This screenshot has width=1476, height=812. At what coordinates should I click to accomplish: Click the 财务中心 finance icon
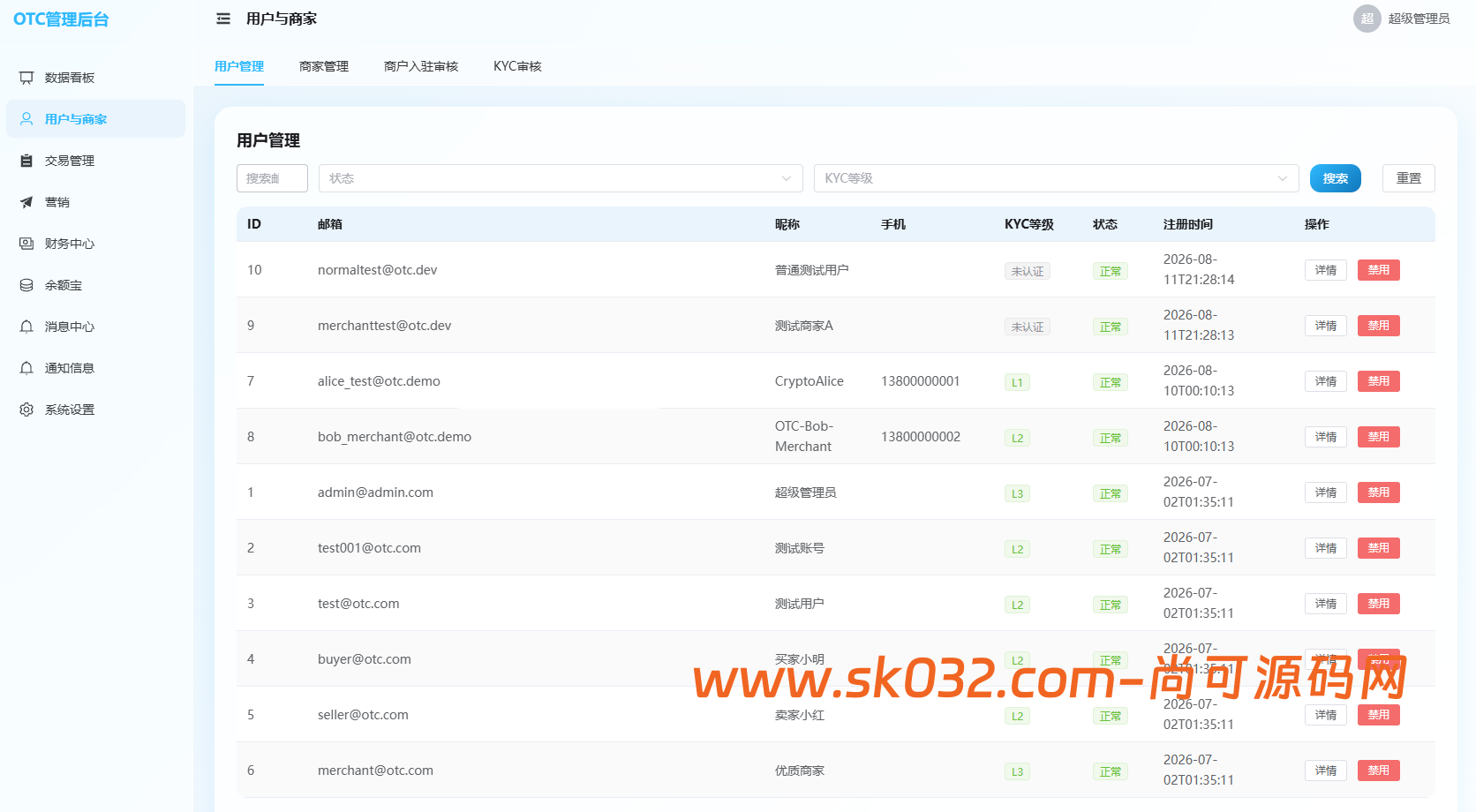[x=26, y=244]
